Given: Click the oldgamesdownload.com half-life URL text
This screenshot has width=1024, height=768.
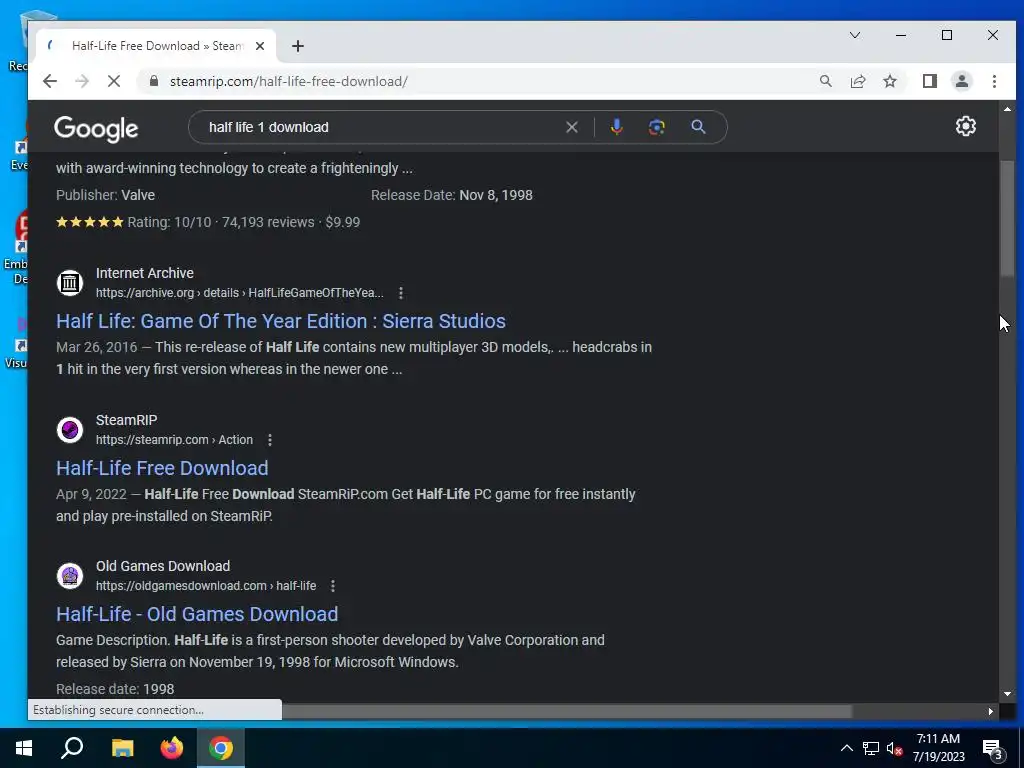Looking at the screenshot, I should tap(206, 586).
